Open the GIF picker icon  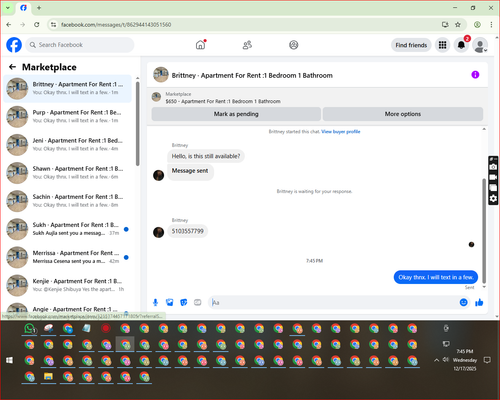point(198,302)
